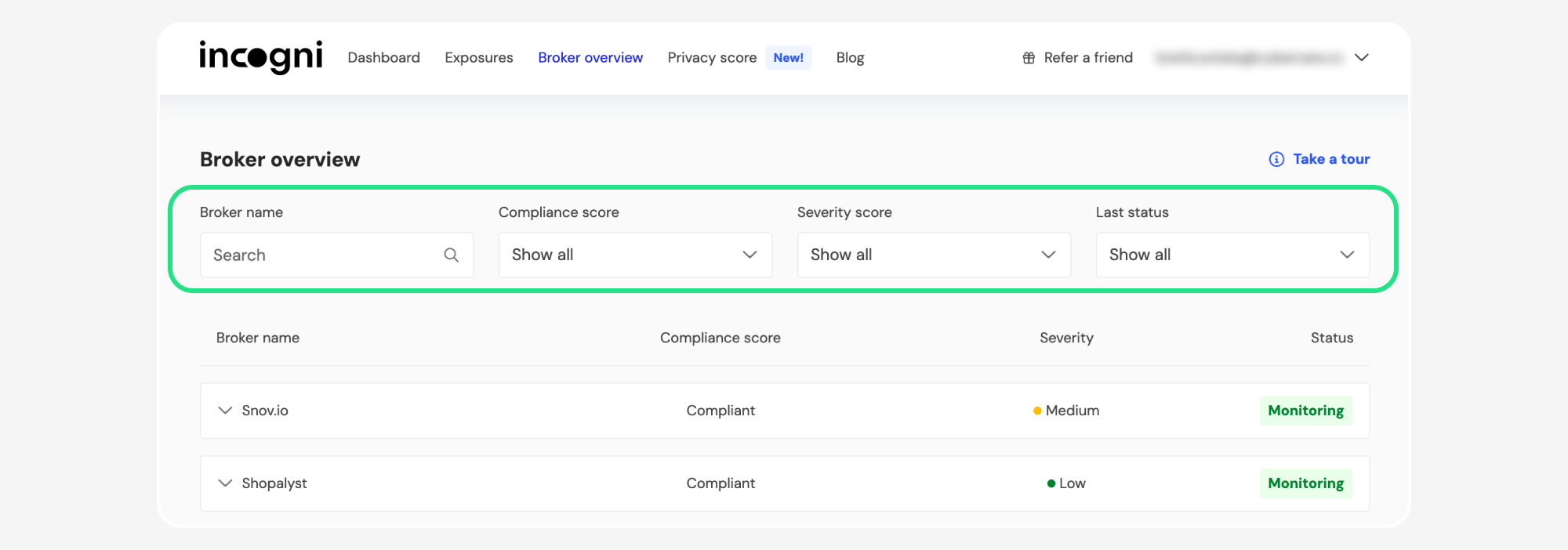Click the Compliance score table column header
Viewport: 1568px width, 550px height.
tap(720, 338)
